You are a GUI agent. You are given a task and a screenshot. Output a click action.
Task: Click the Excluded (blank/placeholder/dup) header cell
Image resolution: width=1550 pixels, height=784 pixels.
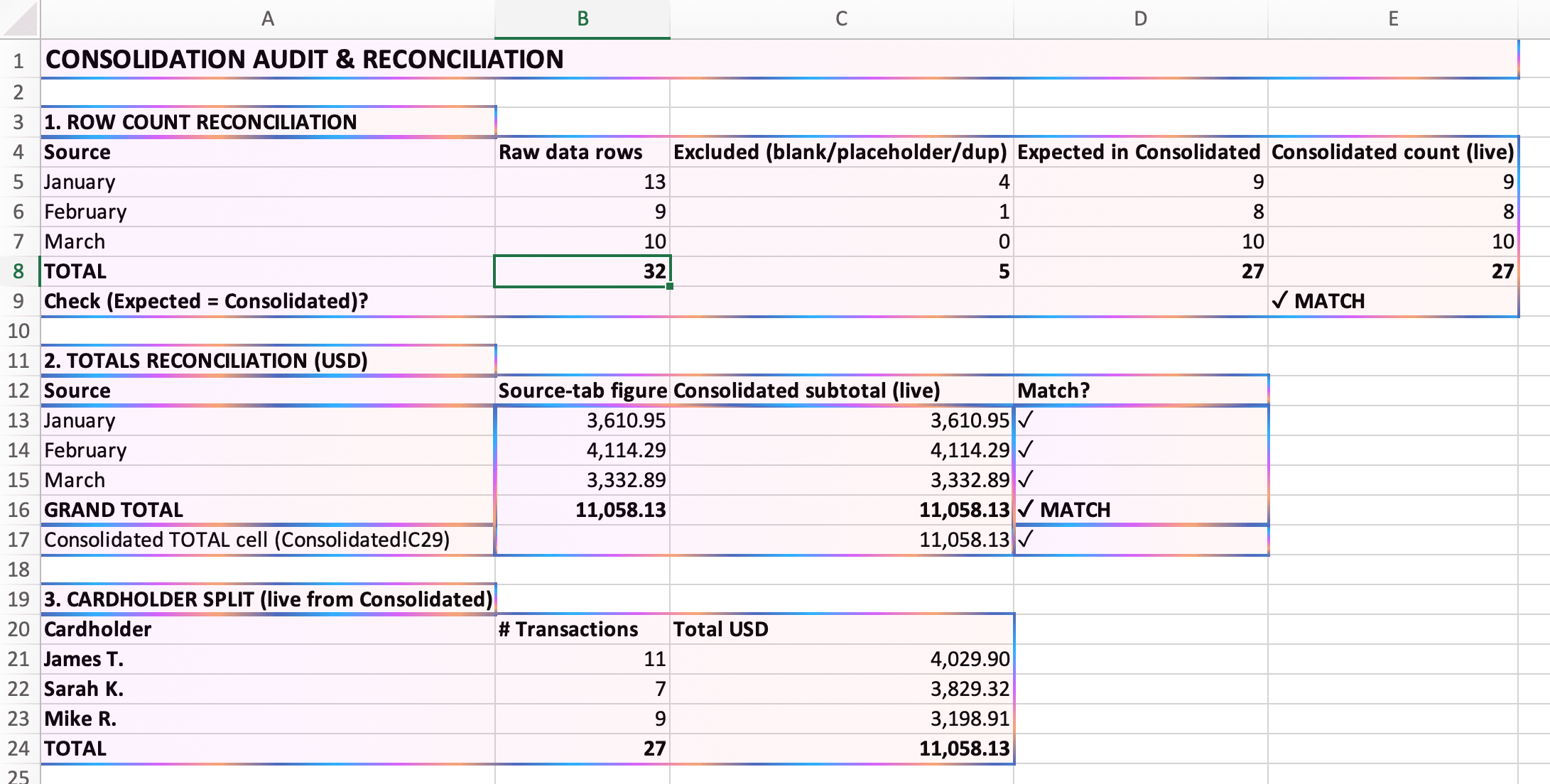coord(841,152)
